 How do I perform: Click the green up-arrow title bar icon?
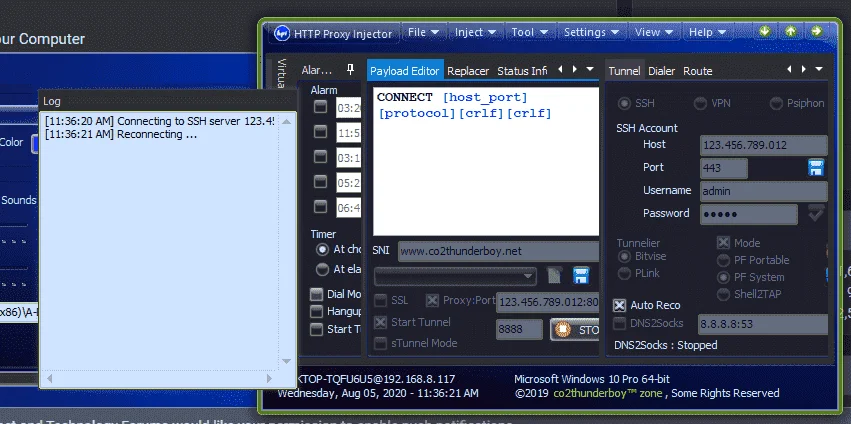click(790, 31)
